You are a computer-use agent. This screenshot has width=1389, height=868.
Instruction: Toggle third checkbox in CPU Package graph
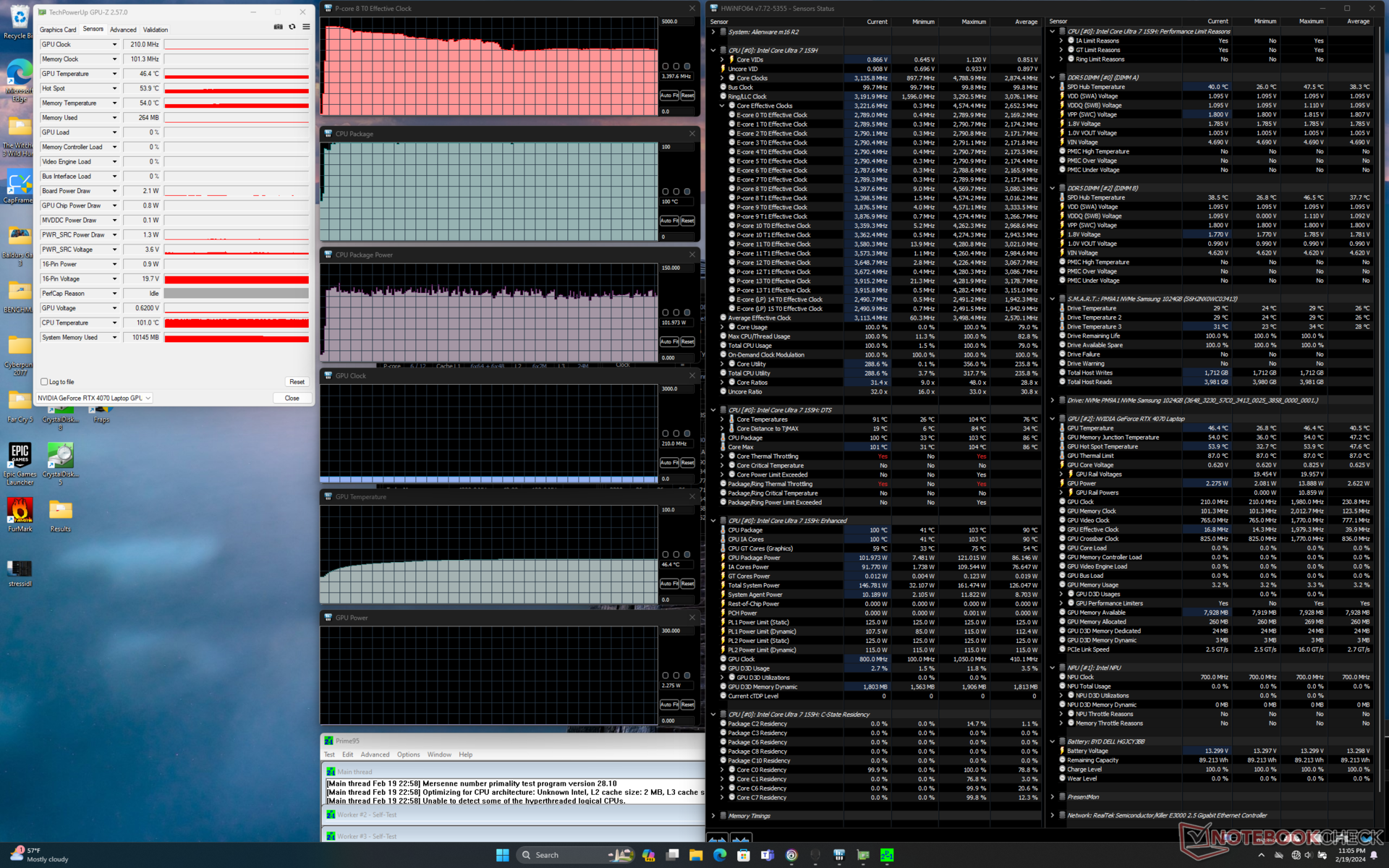click(687, 192)
